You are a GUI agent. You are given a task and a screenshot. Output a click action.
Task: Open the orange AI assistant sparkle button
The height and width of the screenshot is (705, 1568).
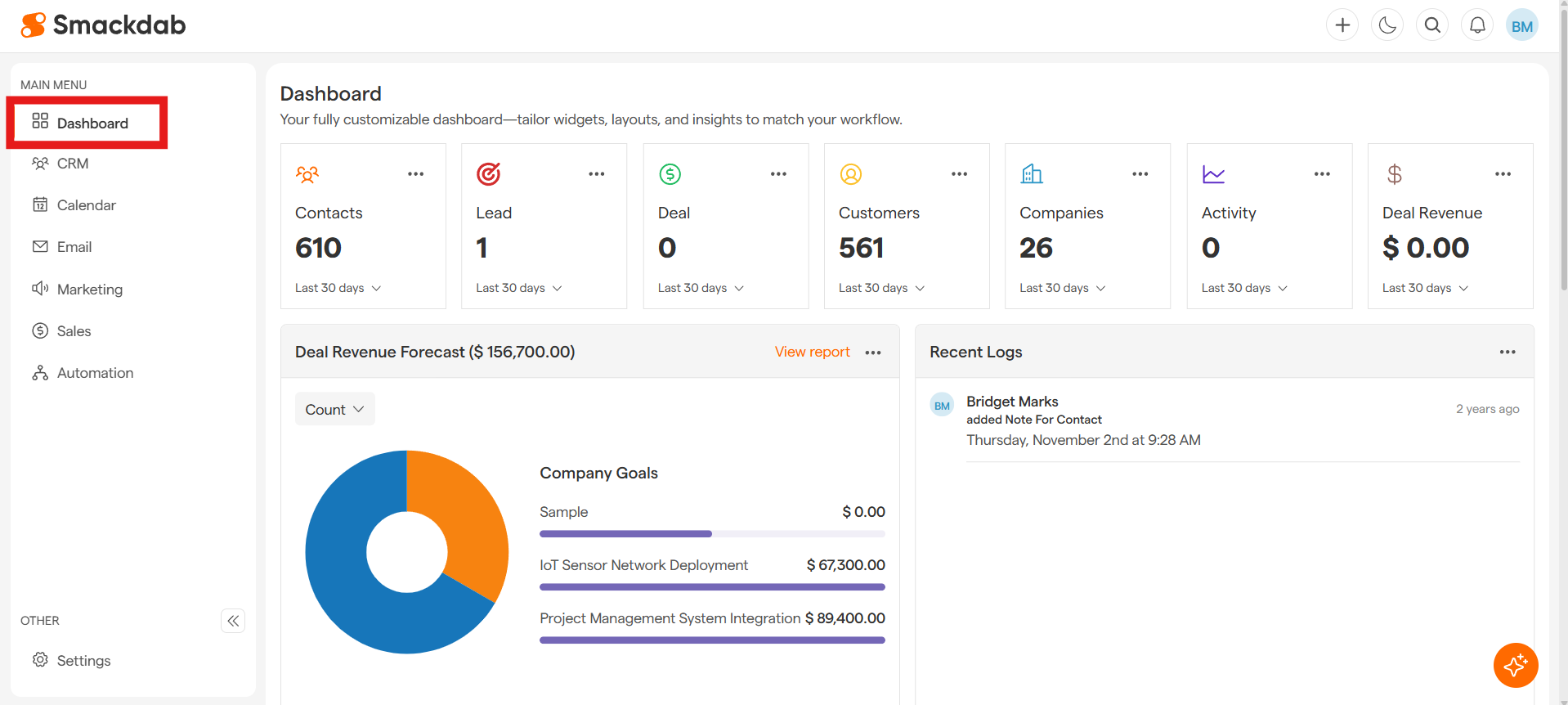tap(1515, 665)
